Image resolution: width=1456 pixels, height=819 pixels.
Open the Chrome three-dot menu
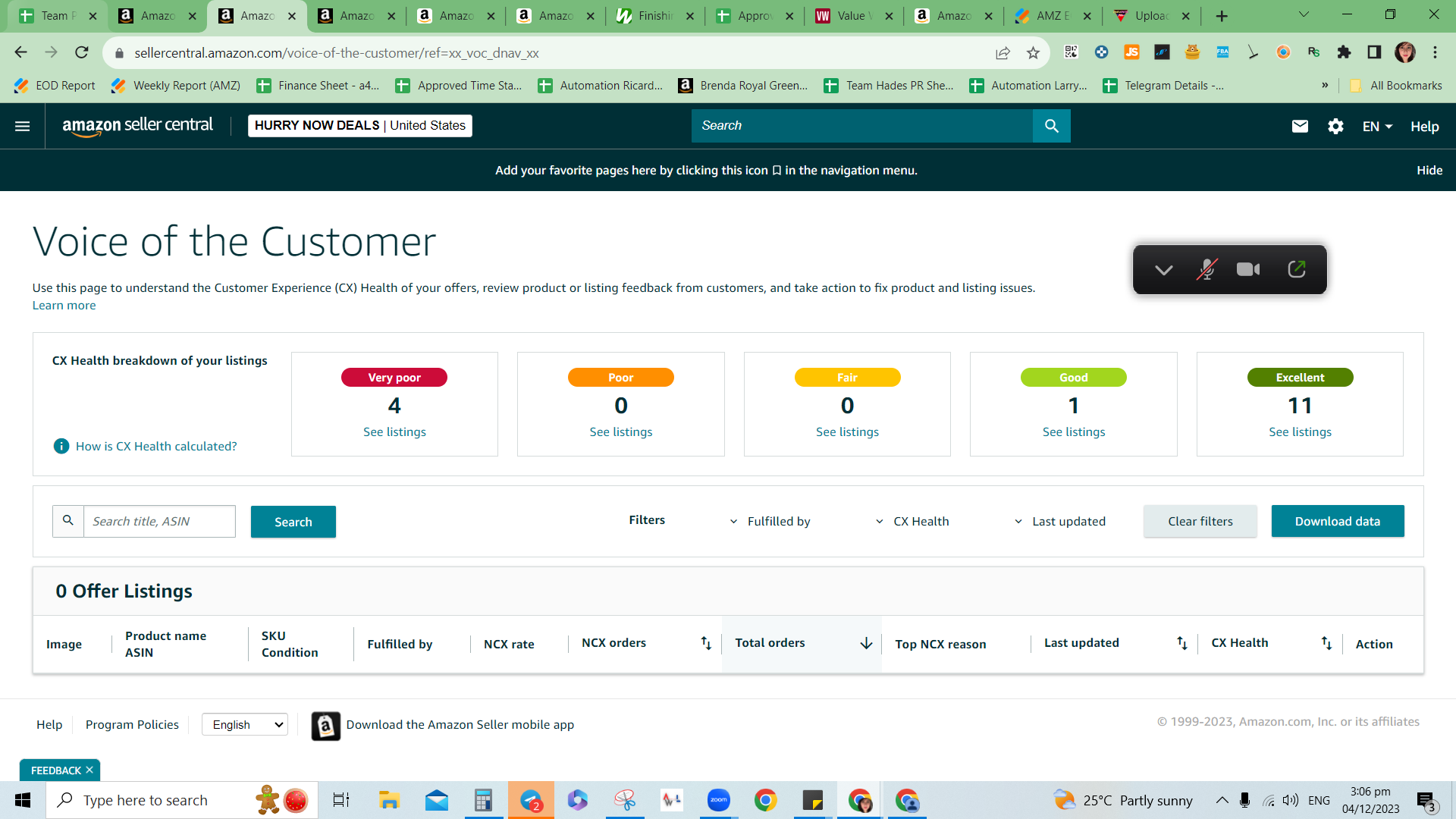point(1435,52)
